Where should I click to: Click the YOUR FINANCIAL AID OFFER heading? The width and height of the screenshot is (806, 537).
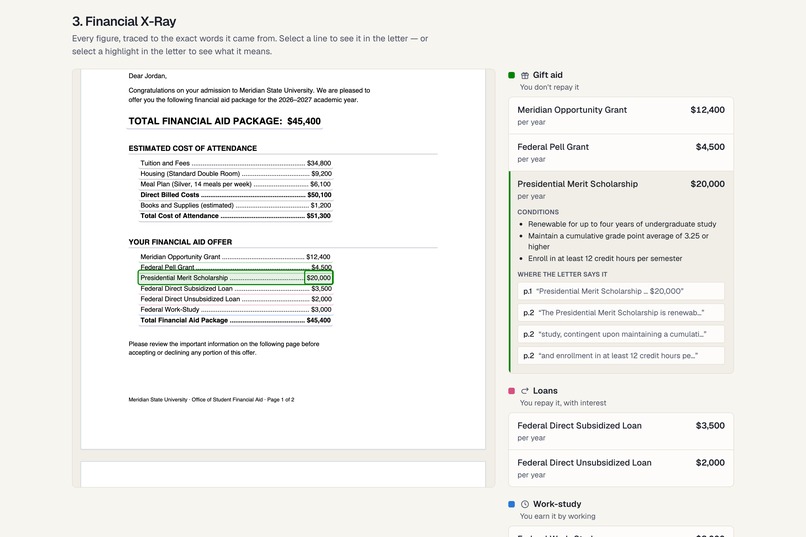click(180, 242)
